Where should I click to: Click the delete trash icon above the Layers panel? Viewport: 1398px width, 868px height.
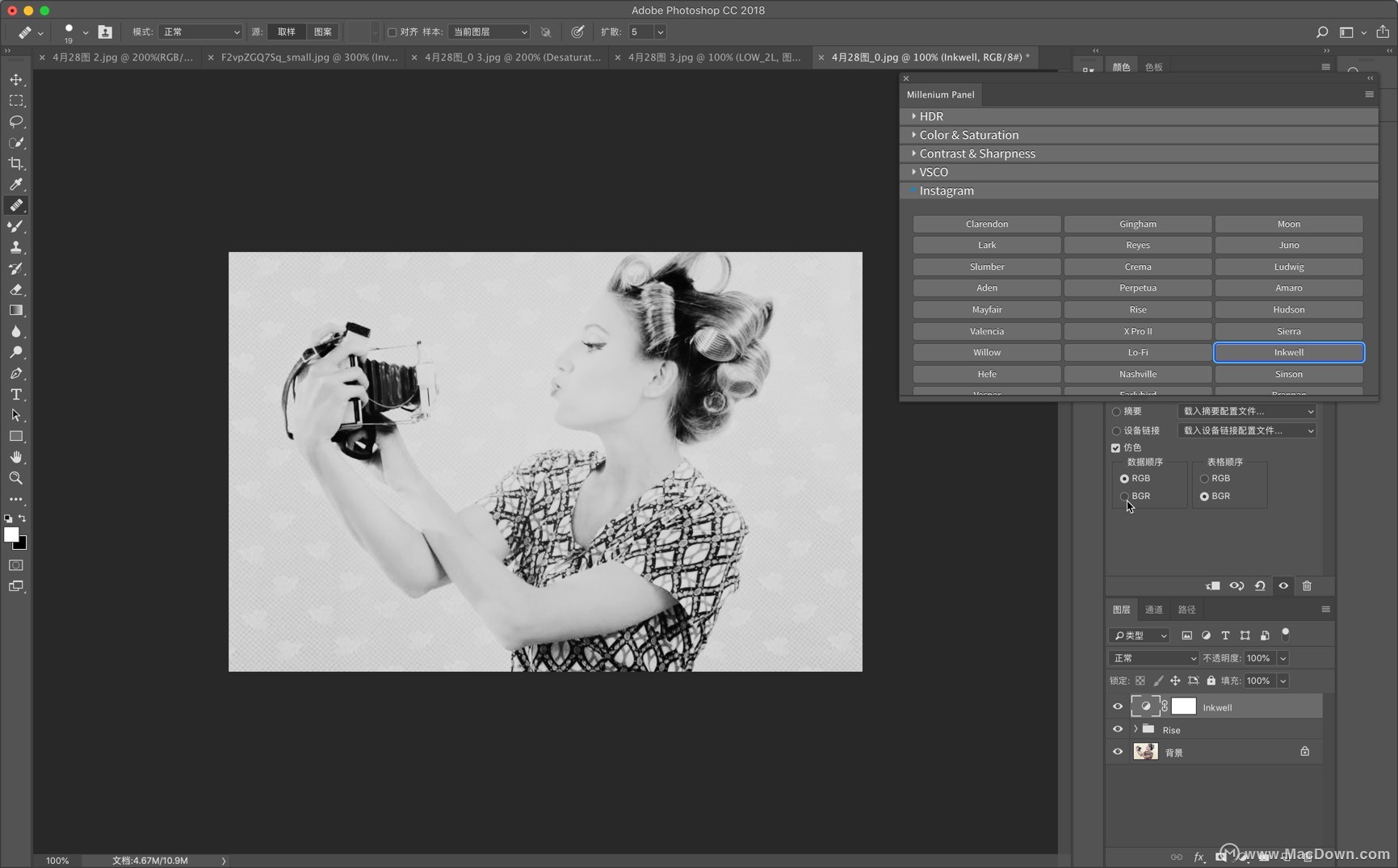[1307, 585]
